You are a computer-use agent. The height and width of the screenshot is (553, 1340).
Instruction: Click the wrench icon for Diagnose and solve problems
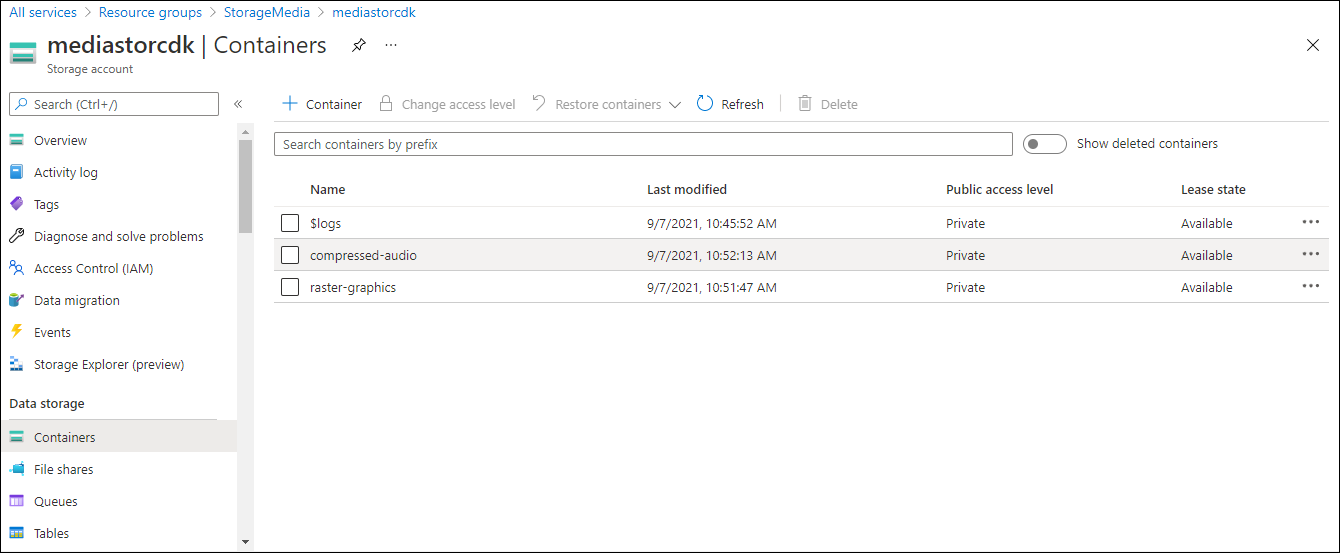point(16,236)
